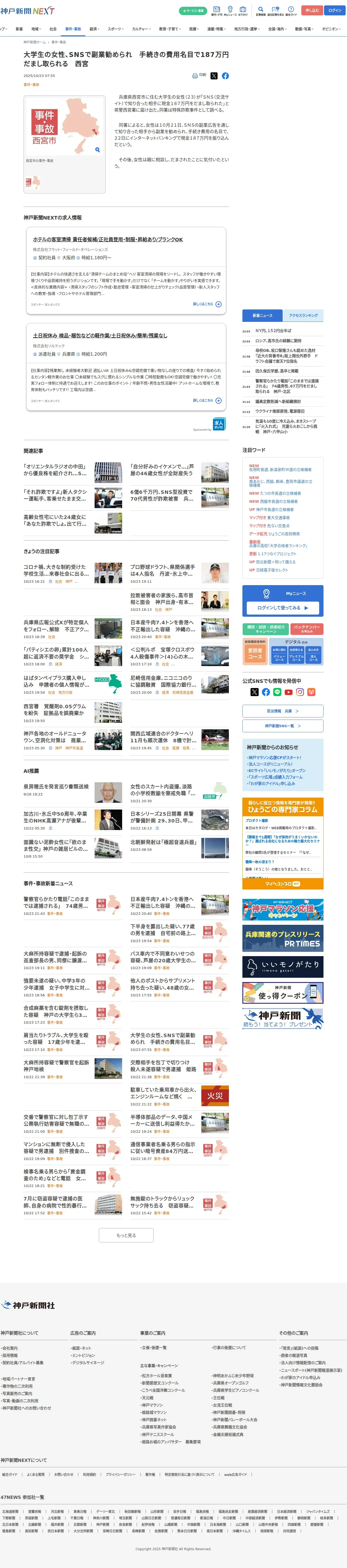Open the おでかけ suitcase icon
Image resolution: width=347 pixels, height=1568 pixels.
click(x=243, y=11)
